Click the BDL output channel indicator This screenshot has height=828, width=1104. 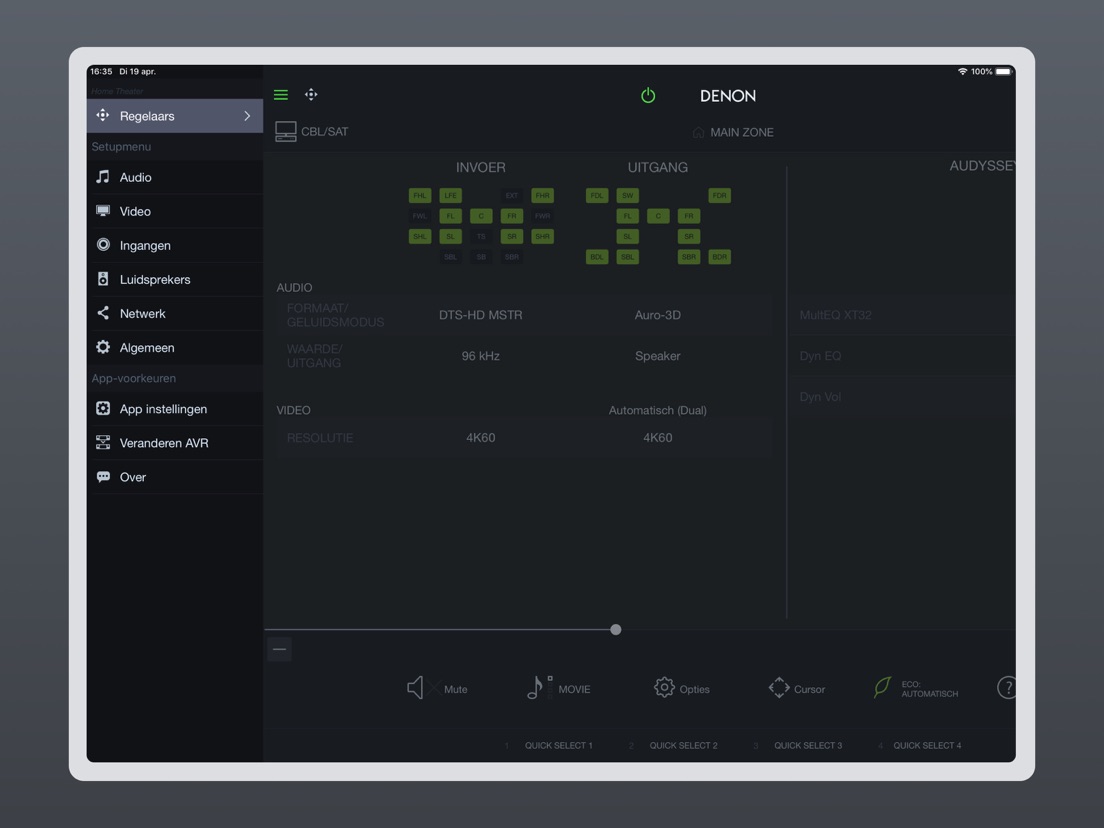pos(597,257)
